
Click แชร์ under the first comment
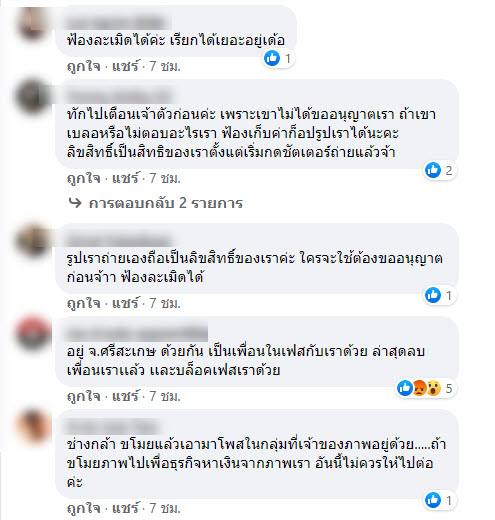(x=125, y=66)
